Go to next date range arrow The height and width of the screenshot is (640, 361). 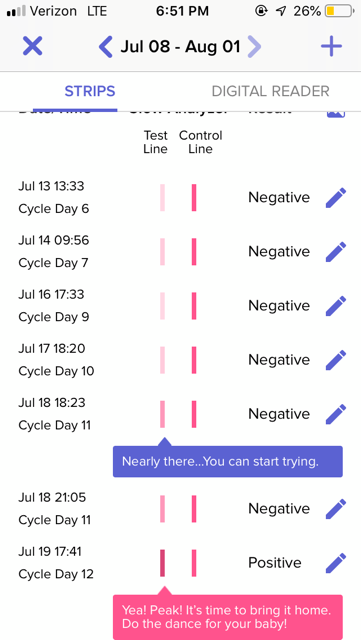tap(254, 47)
